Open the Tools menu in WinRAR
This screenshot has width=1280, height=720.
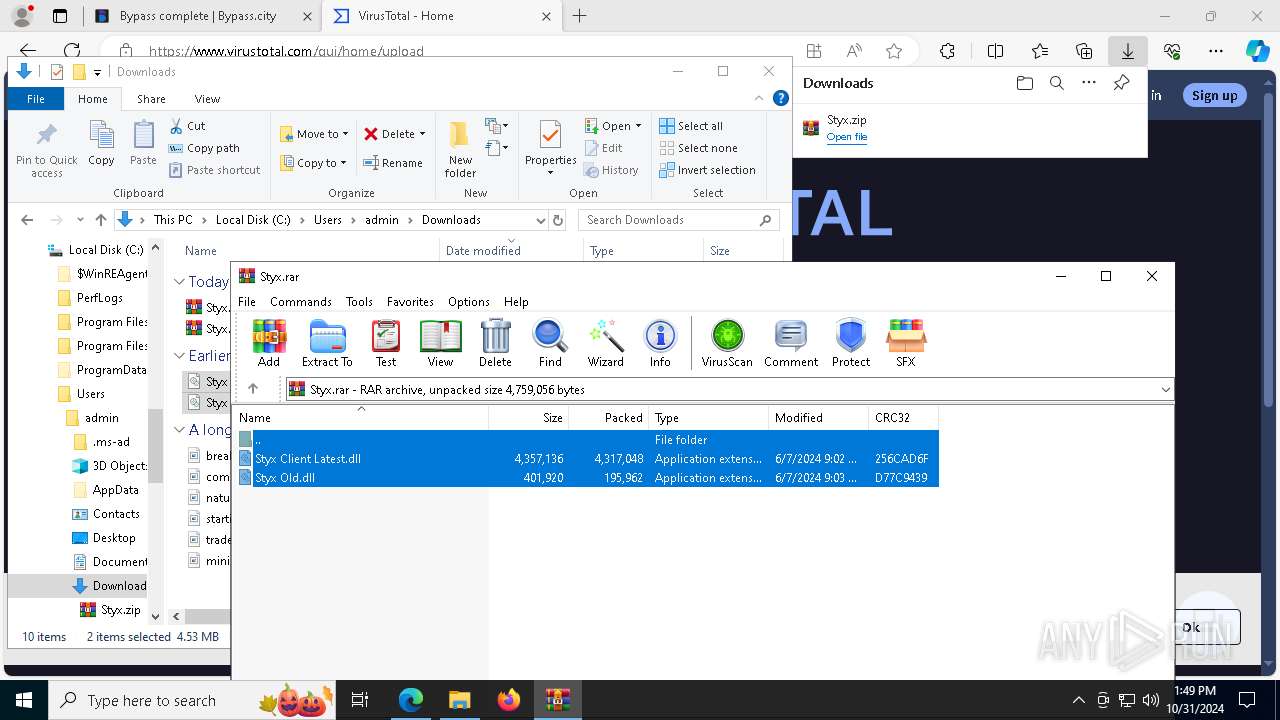click(359, 301)
